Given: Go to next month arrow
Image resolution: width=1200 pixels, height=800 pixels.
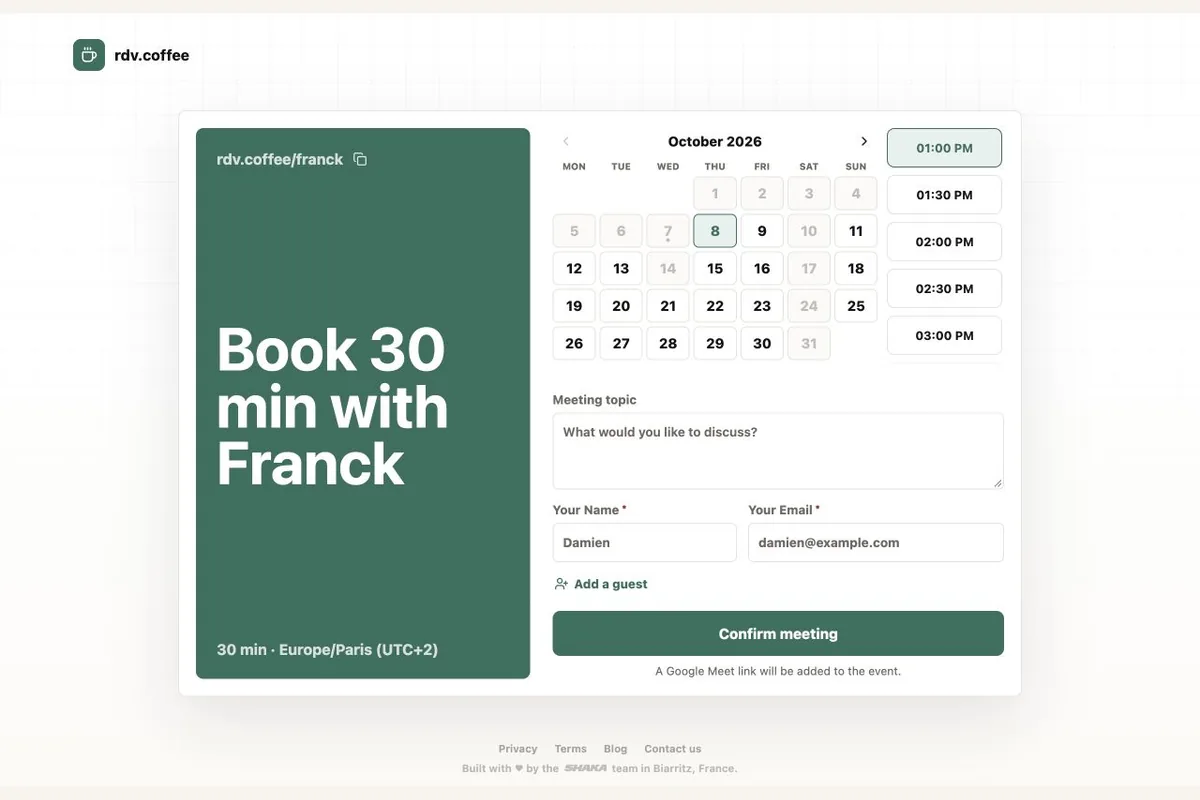Looking at the screenshot, I should [x=864, y=141].
